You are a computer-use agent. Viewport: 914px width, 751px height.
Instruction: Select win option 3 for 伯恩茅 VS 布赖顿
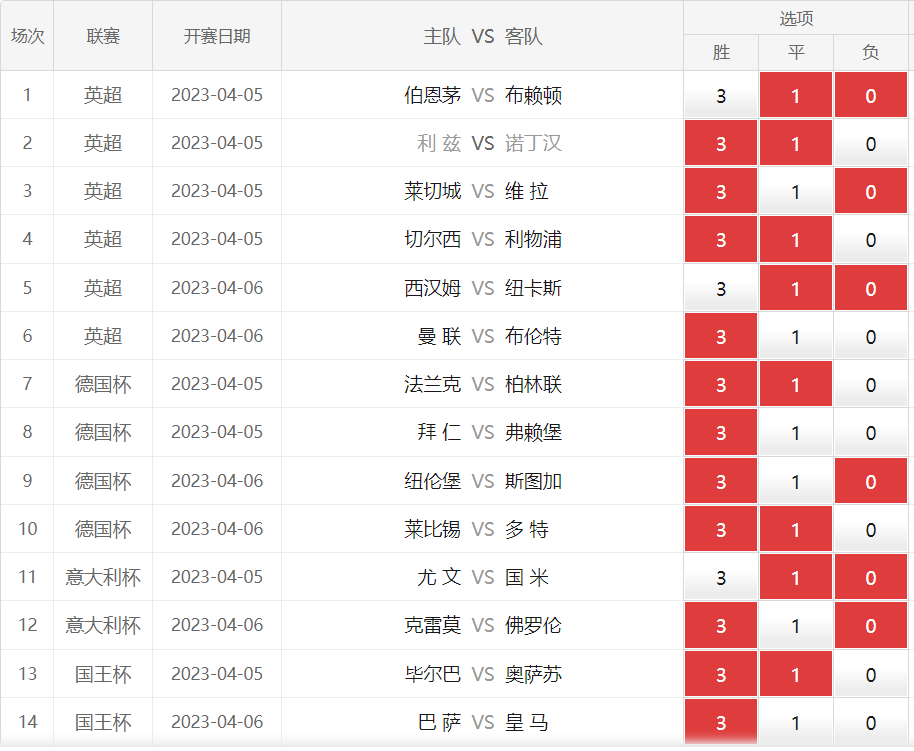pos(721,95)
